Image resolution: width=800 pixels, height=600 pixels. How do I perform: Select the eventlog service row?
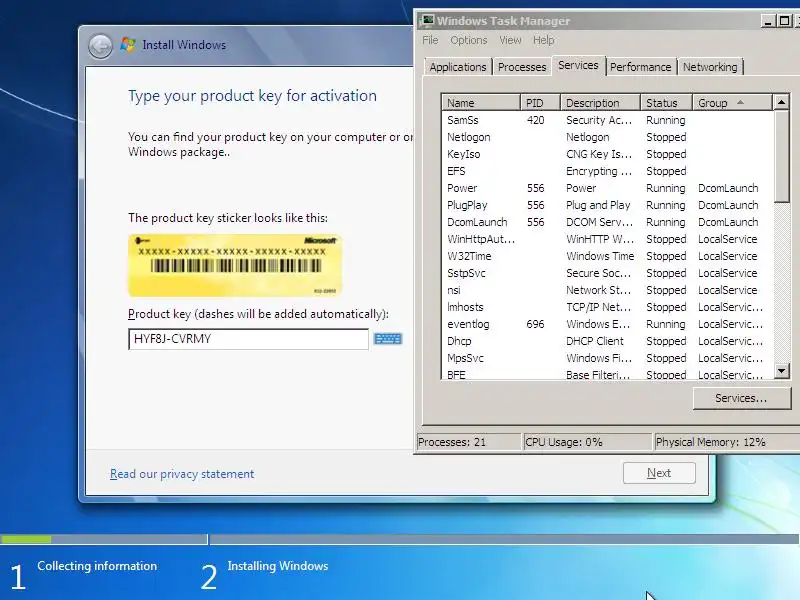click(x=607, y=324)
